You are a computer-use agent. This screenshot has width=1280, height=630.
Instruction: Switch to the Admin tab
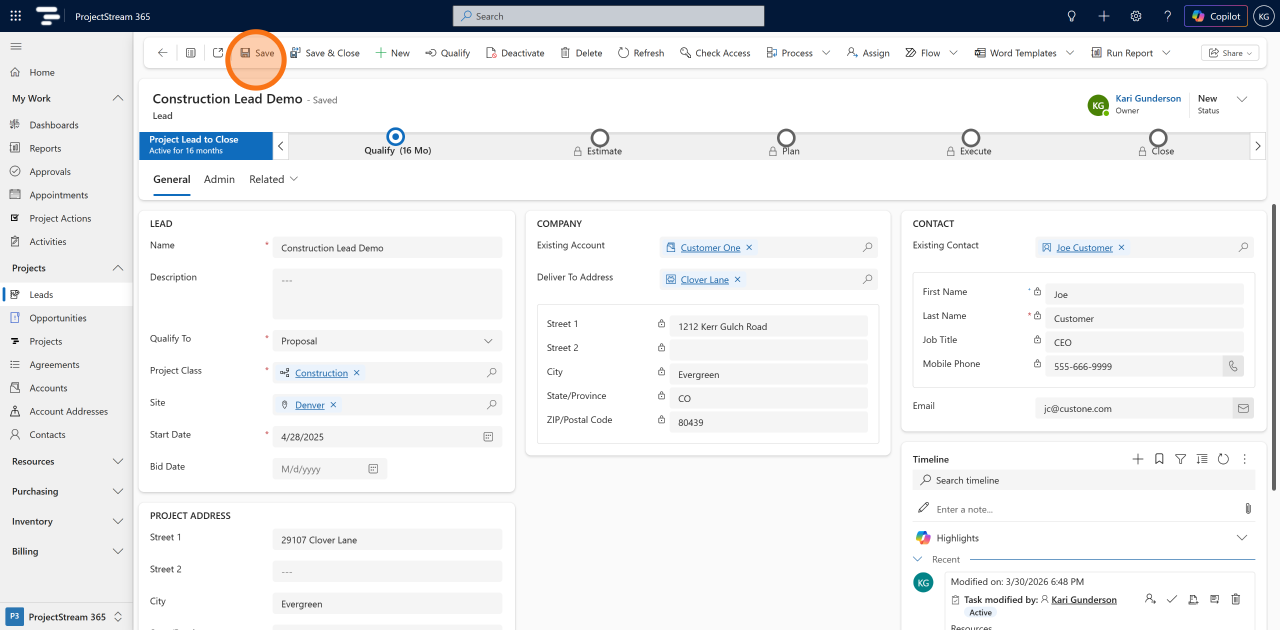tap(219, 179)
